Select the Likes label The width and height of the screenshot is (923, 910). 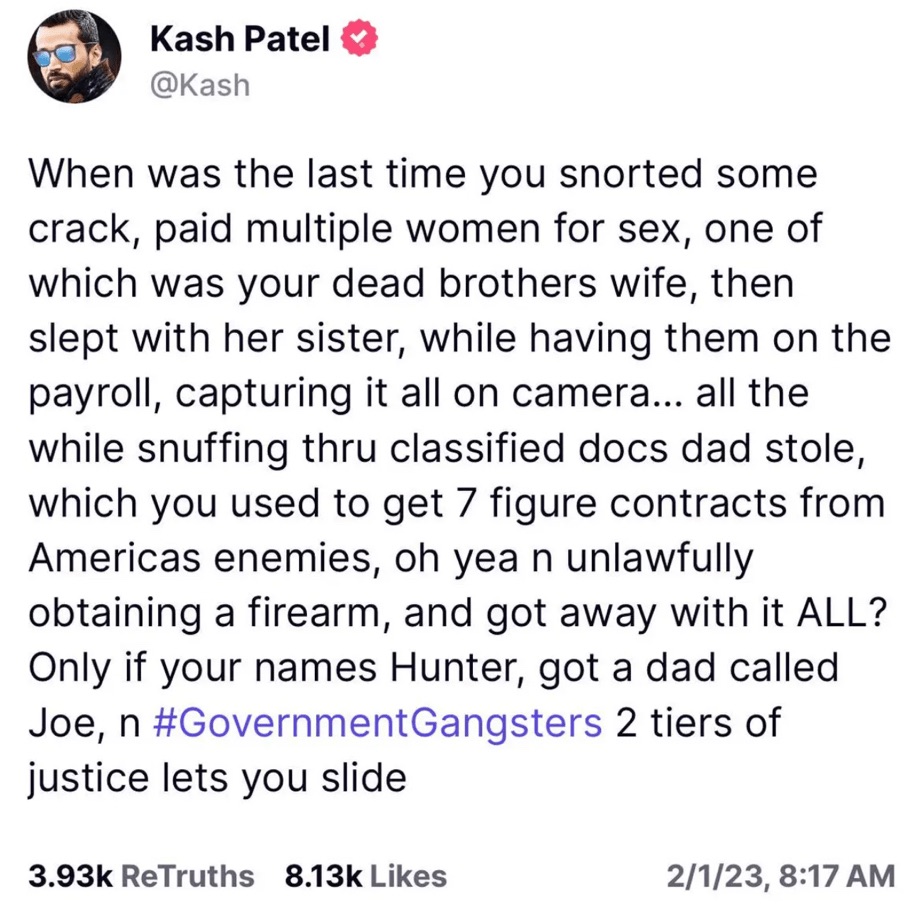[x=408, y=877]
